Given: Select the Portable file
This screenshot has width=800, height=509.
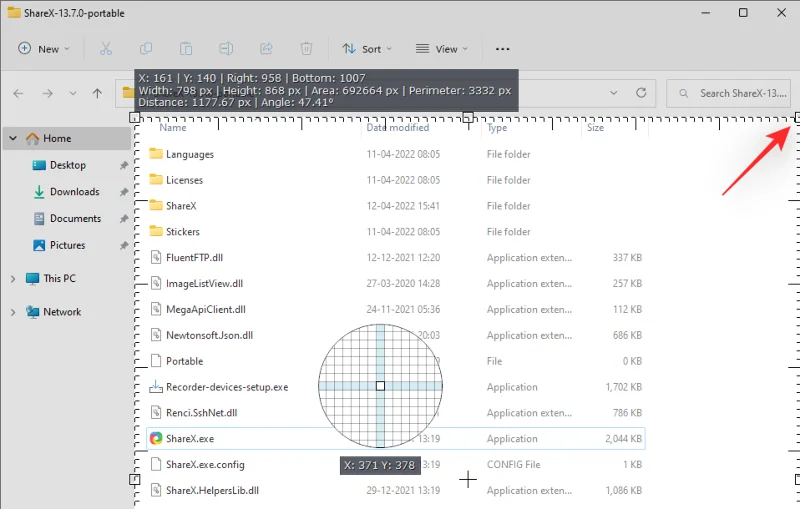Looking at the screenshot, I should (x=184, y=361).
